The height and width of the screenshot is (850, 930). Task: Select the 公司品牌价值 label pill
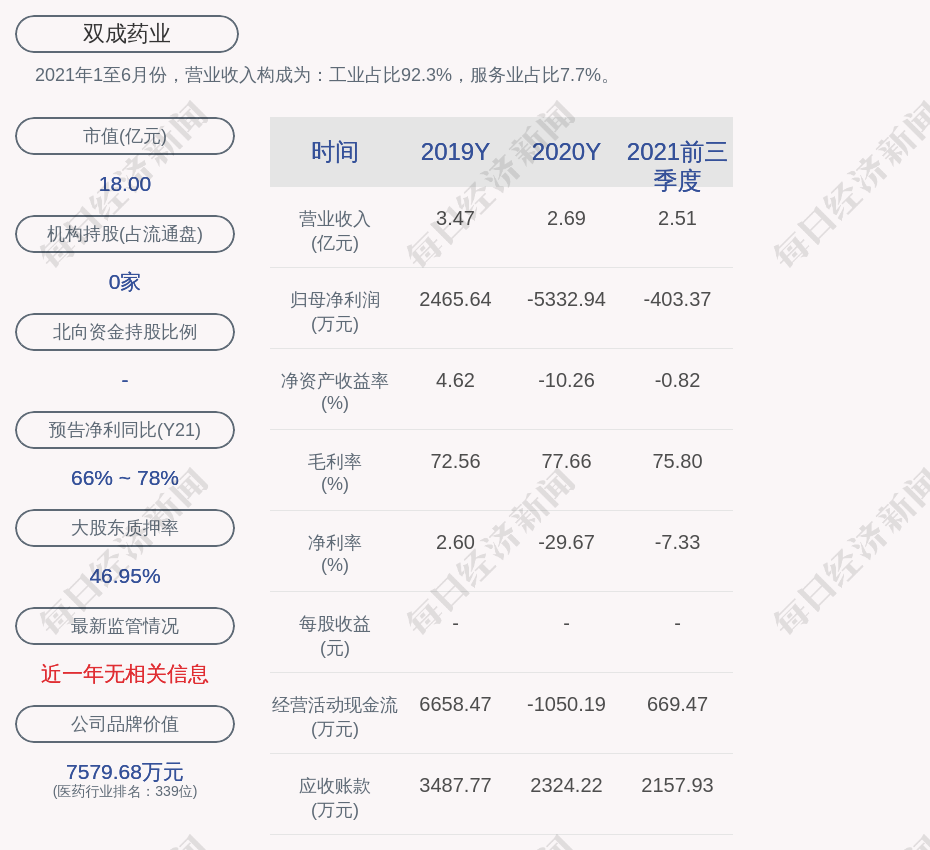tap(125, 724)
